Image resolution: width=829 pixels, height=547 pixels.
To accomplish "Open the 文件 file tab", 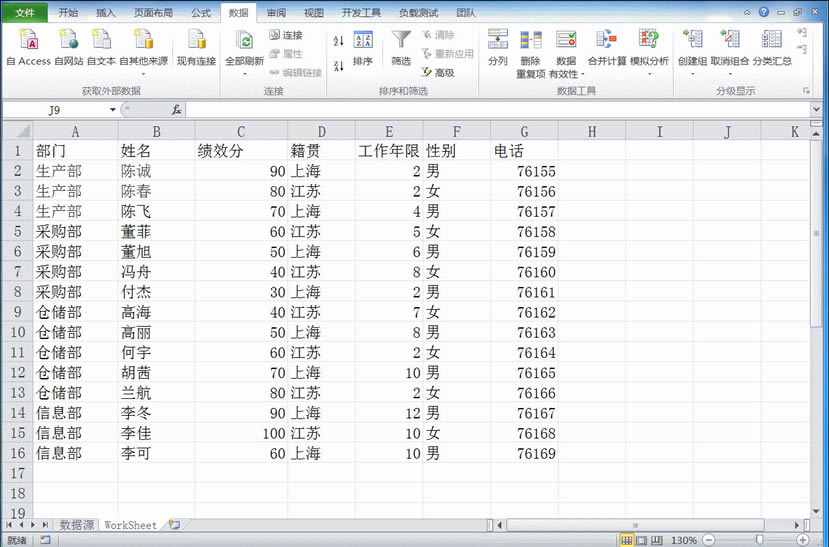I will coord(25,13).
